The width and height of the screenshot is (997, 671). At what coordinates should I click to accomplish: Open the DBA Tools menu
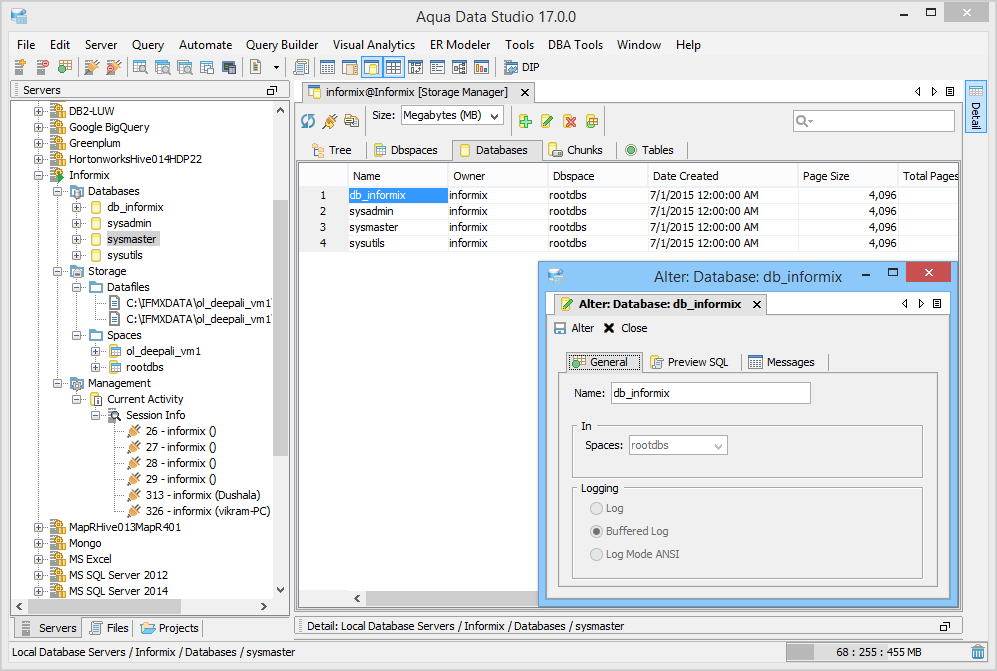click(x=575, y=45)
